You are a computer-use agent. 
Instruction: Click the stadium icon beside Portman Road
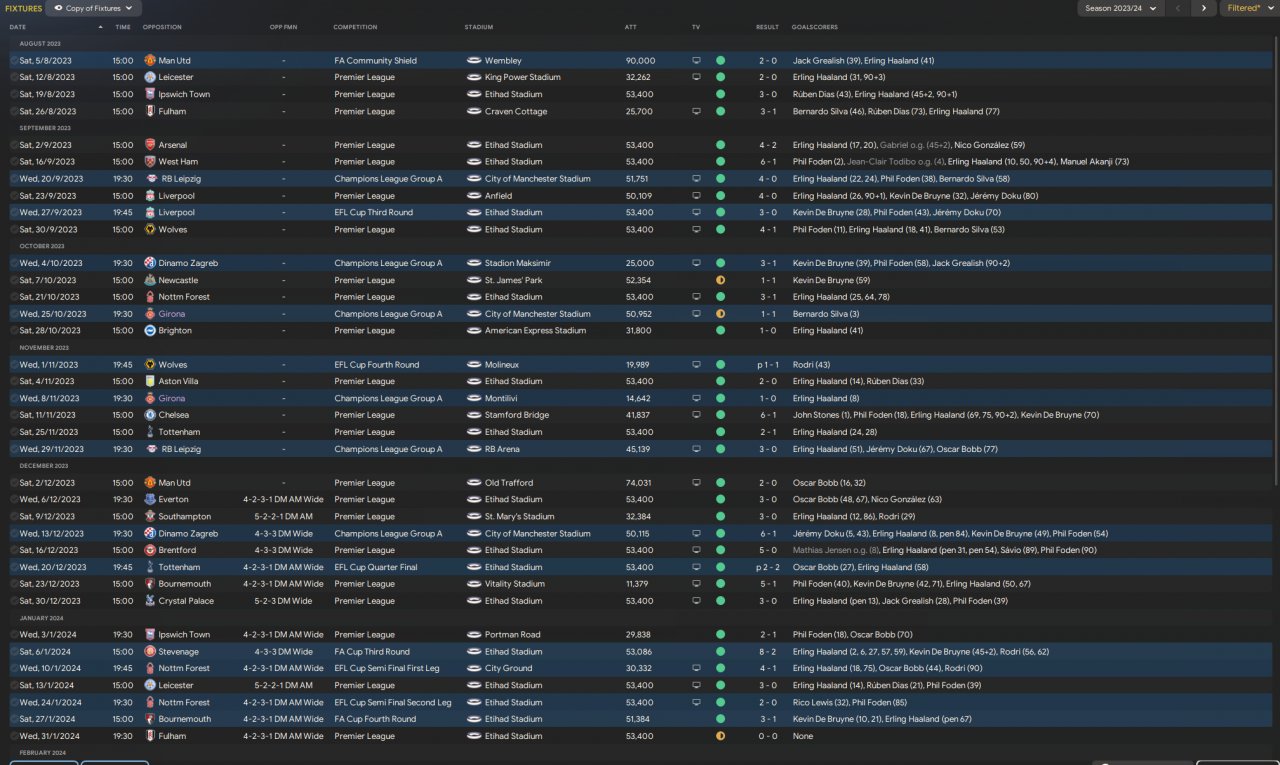pos(474,634)
